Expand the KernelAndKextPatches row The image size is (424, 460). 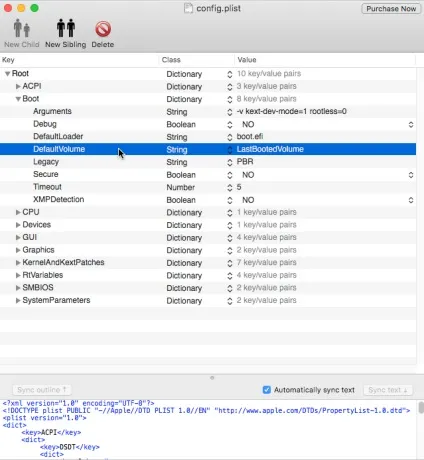click(x=18, y=263)
